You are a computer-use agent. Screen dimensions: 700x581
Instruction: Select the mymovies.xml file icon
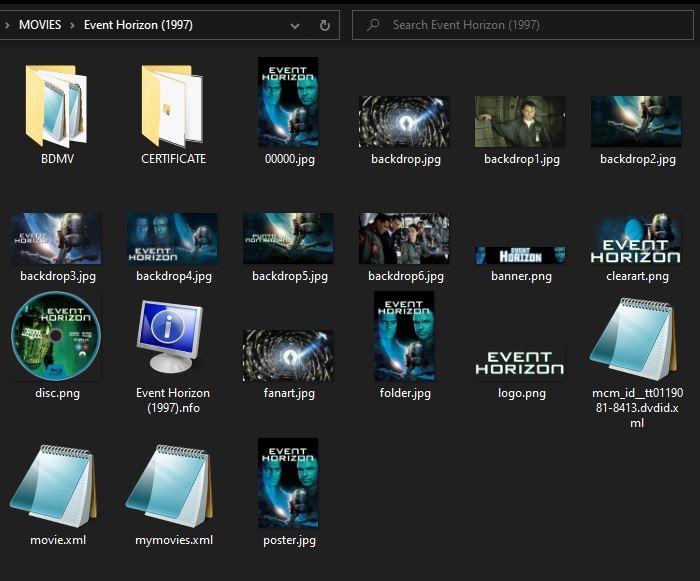click(172, 486)
